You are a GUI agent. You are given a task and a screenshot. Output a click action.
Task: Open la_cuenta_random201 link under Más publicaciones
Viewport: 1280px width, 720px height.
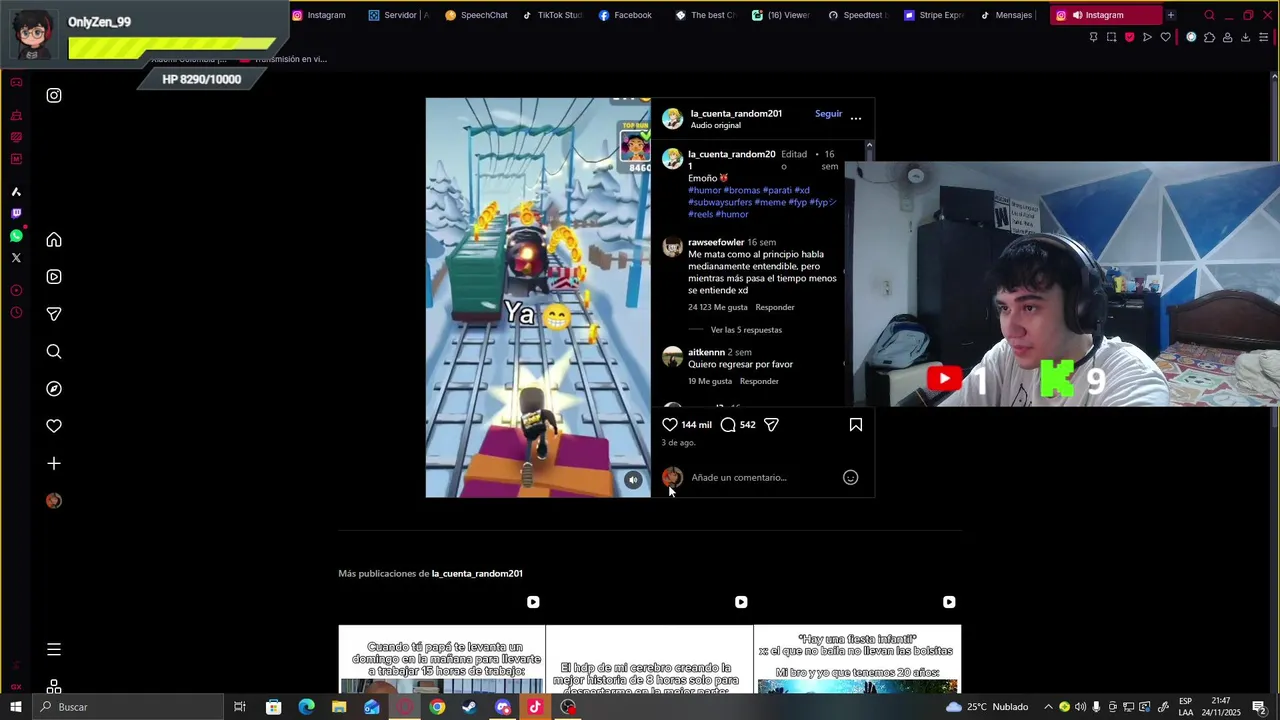477,574
